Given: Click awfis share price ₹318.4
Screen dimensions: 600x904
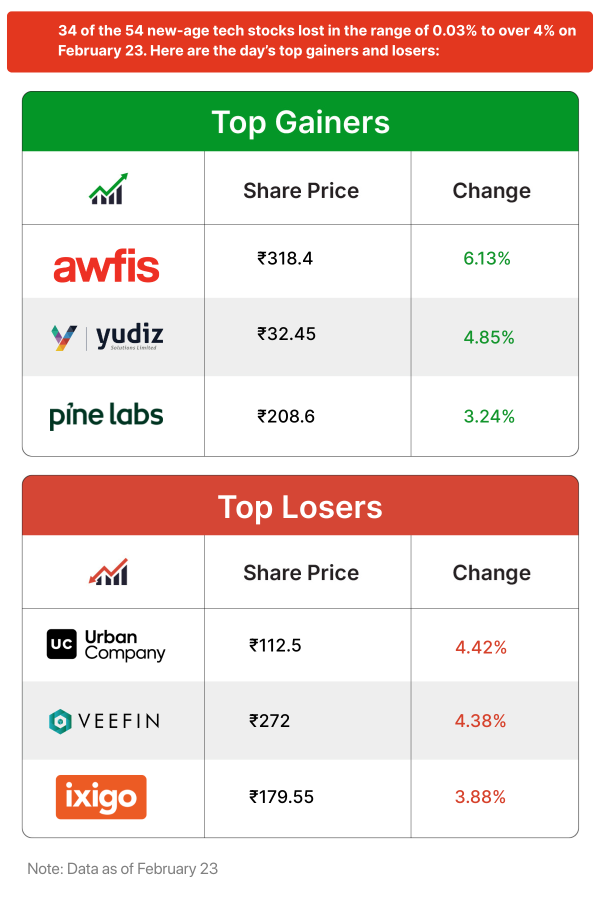Looking at the screenshot, I should click(285, 258).
